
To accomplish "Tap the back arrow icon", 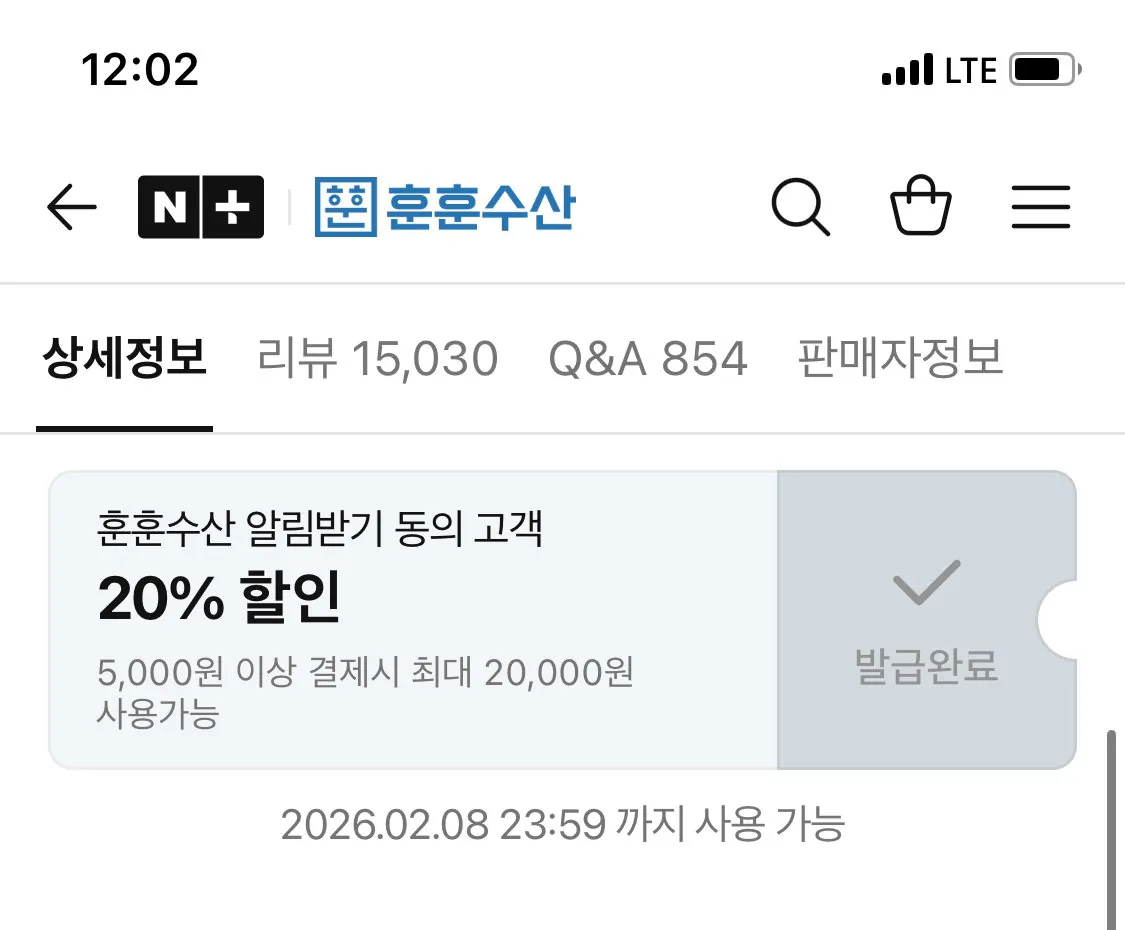I will [x=71, y=208].
